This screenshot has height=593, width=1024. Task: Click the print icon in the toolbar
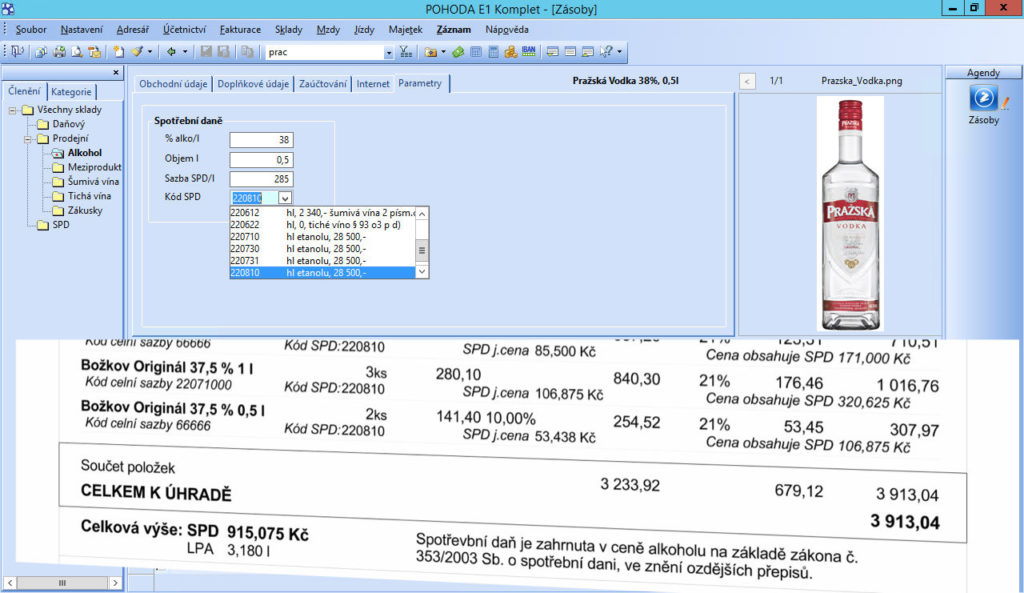click(59, 52)
